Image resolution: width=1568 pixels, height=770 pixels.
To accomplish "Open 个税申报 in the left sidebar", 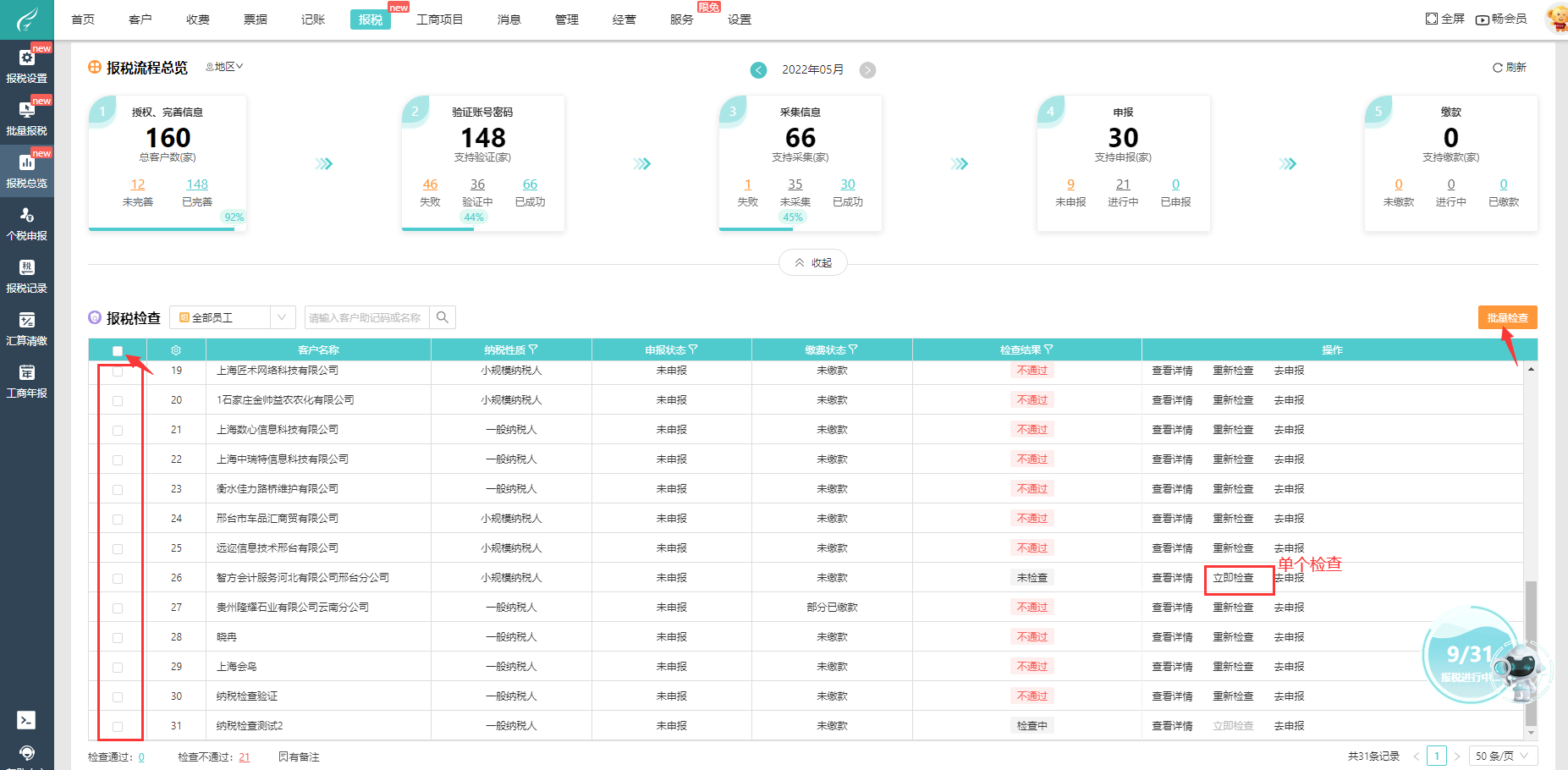I will point(26,224).
